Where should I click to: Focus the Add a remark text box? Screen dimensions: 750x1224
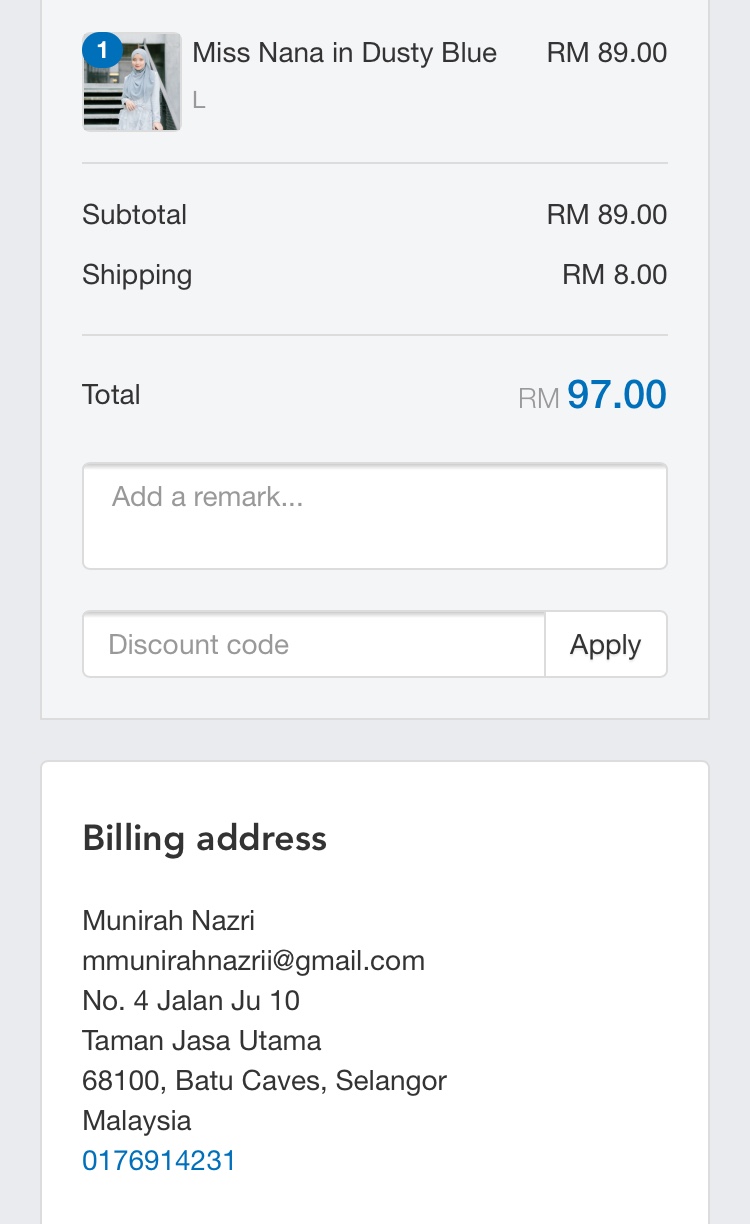click(x=375, y=516)
